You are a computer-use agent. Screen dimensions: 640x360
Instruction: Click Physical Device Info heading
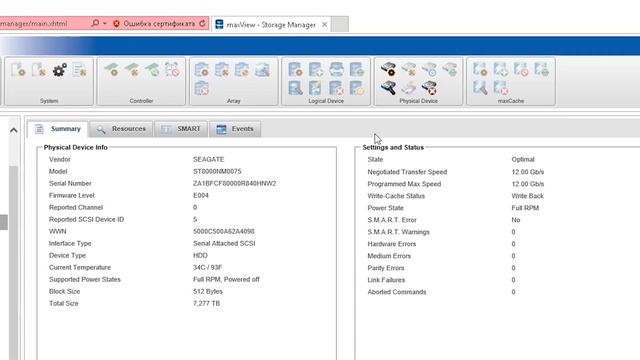(x=76, y=147)
